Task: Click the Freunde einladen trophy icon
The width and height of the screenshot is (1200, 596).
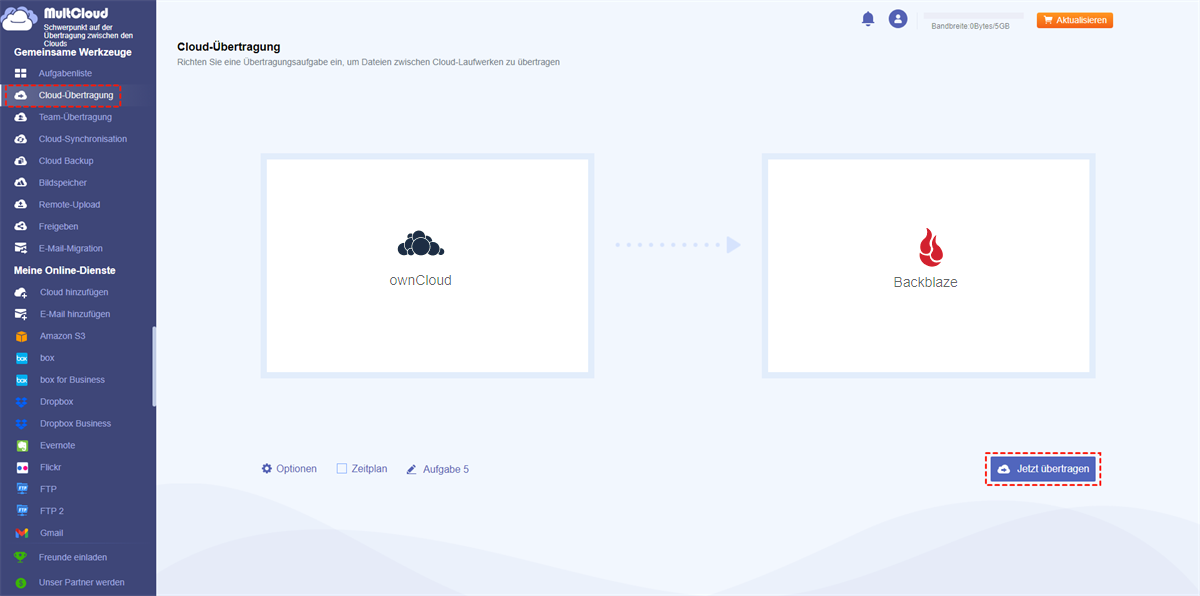Action: 20,557
